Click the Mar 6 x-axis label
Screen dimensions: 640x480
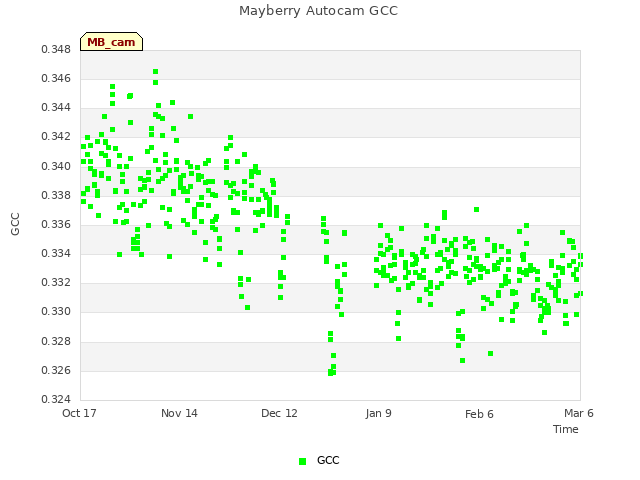(579, 413)
